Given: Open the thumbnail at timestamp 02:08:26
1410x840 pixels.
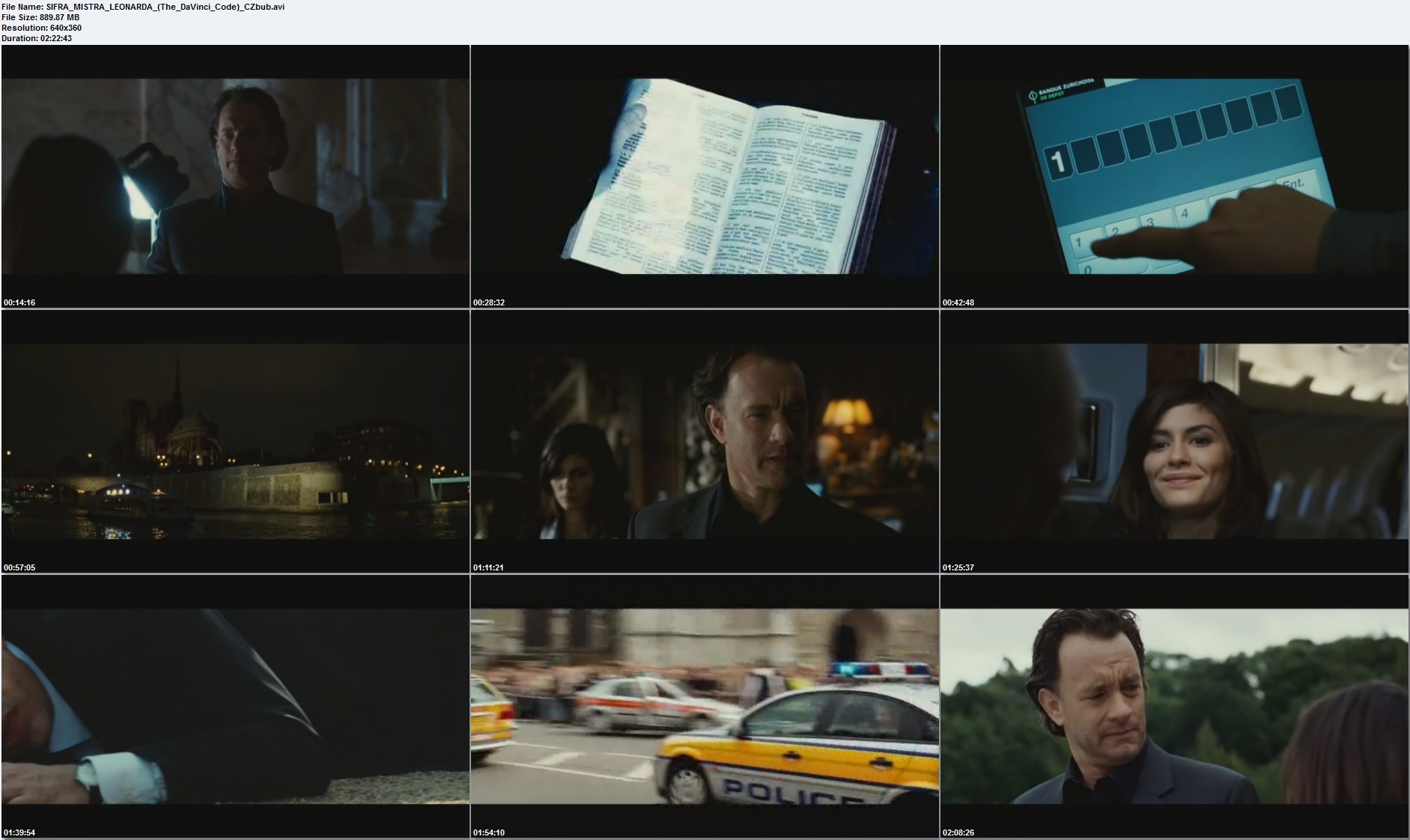Looking at the screenshot, I should click(x=1174, y=706).
